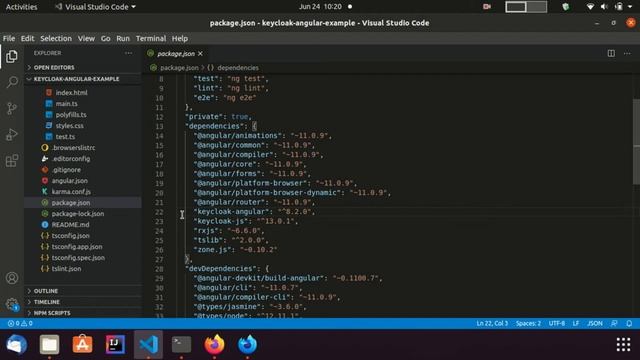
Task: Open main.ts in explorer
Action: [67, 104]
